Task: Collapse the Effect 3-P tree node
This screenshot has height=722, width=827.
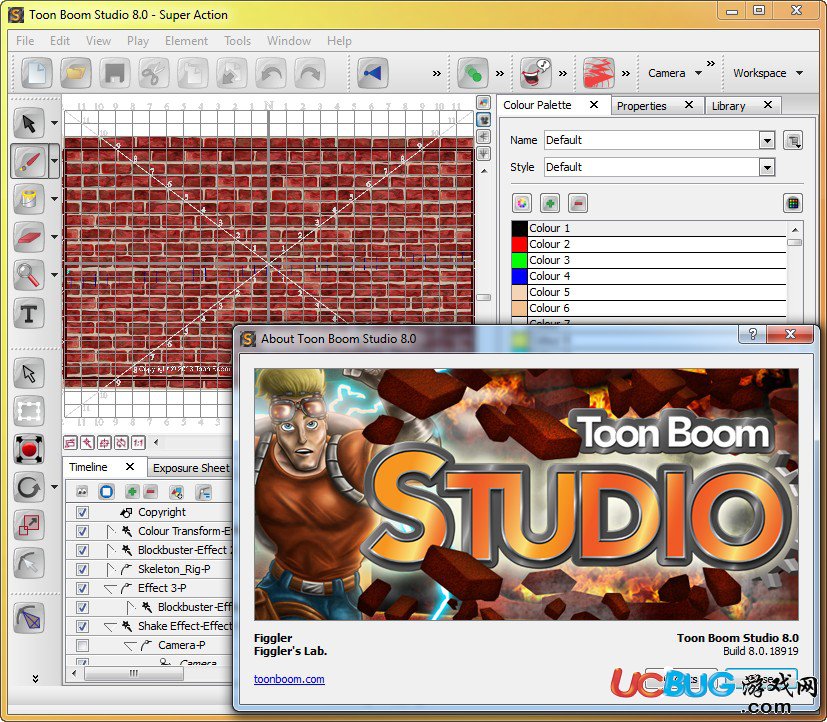Action: pyautogui.click(x=110, y=589)
